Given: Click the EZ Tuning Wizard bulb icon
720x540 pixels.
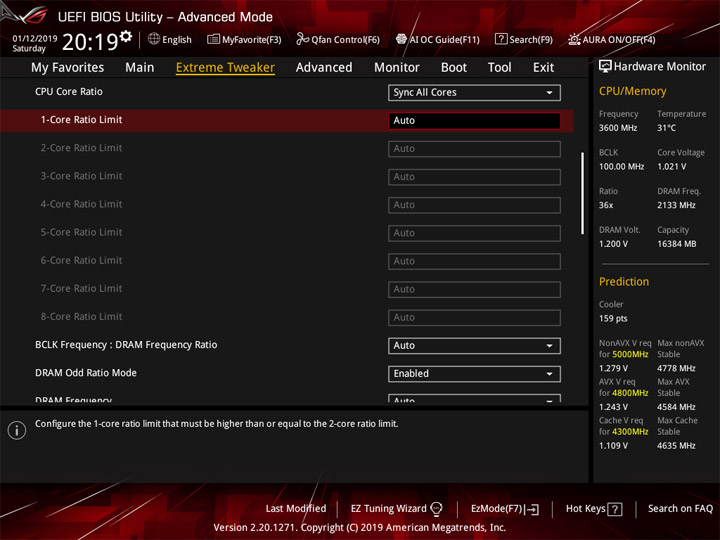Looking at the screenshot, I should (437, 508).
